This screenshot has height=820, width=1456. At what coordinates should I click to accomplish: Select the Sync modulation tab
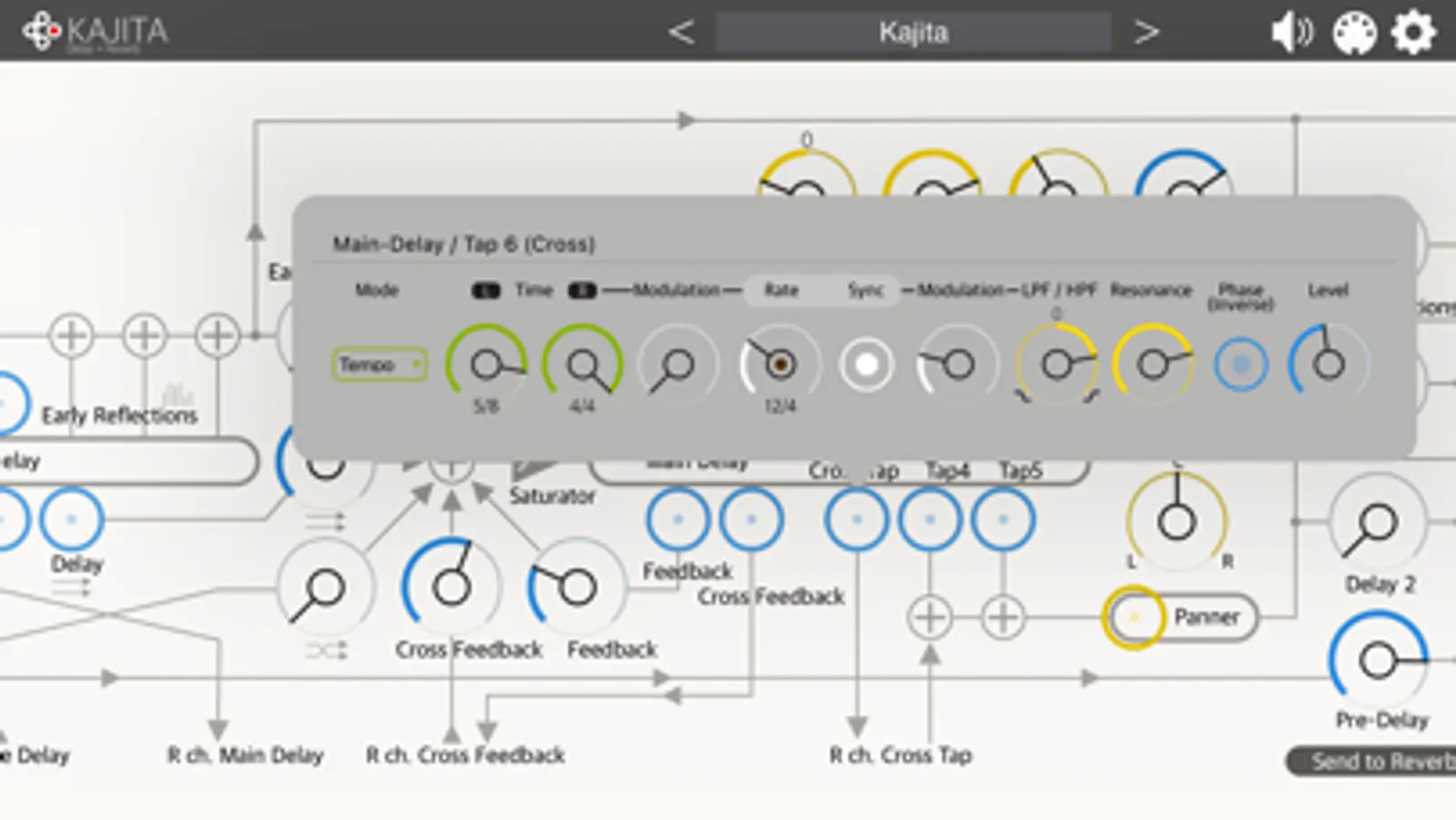(x=865, y=290)
